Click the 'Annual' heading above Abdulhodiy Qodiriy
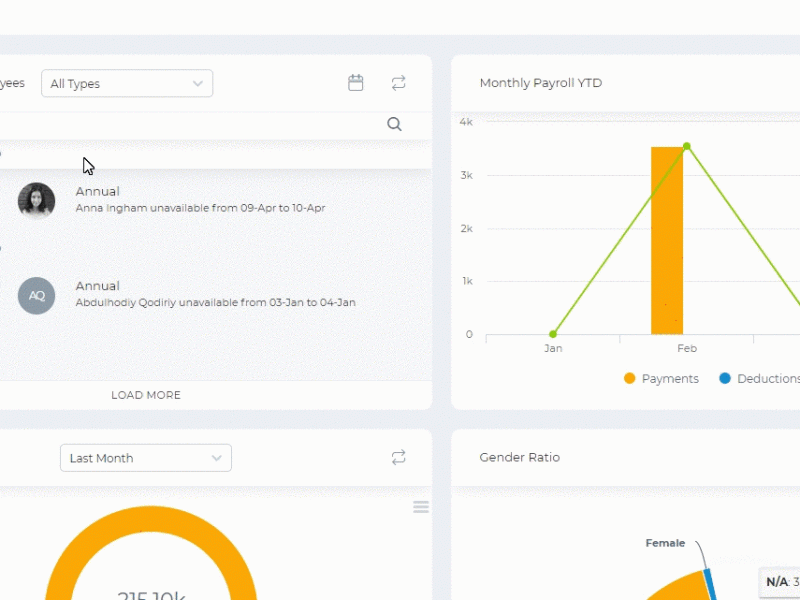Screen dimensions: 800x600 coord(97,286)
